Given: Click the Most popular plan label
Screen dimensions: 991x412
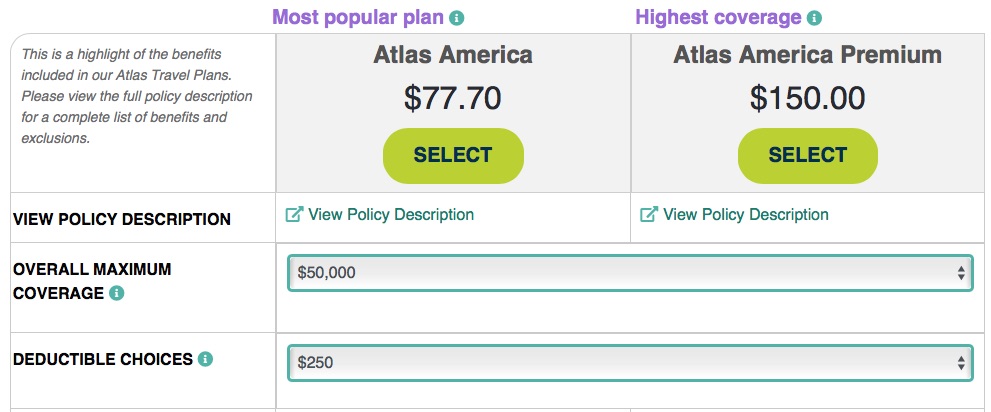Looking at the screenshot, I should click(358, 18).
